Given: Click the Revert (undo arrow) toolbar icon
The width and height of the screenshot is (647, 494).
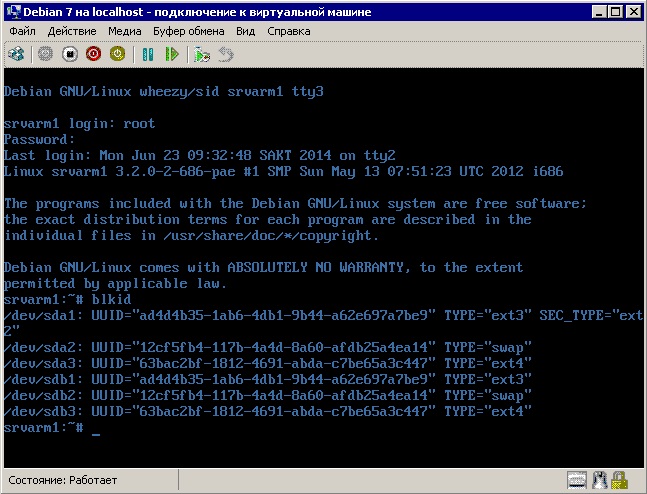Looking at the screenshot, I should [x=226, y=54].
